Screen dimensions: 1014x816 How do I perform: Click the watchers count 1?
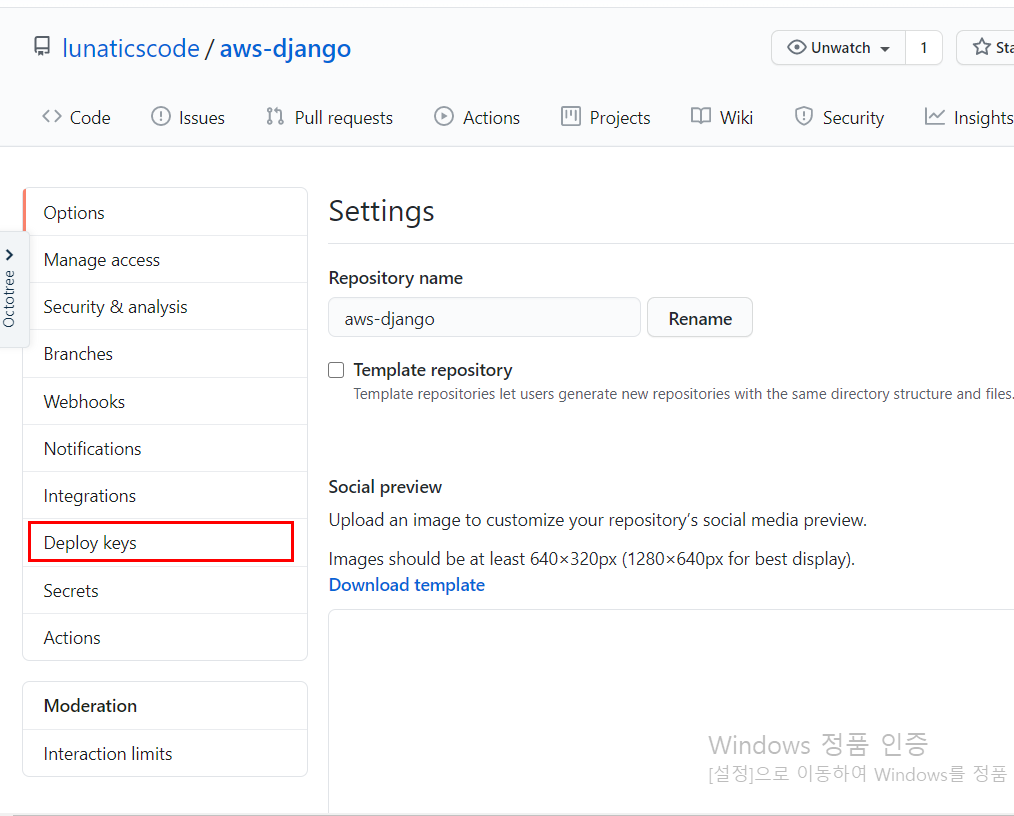tap(923, 47)
